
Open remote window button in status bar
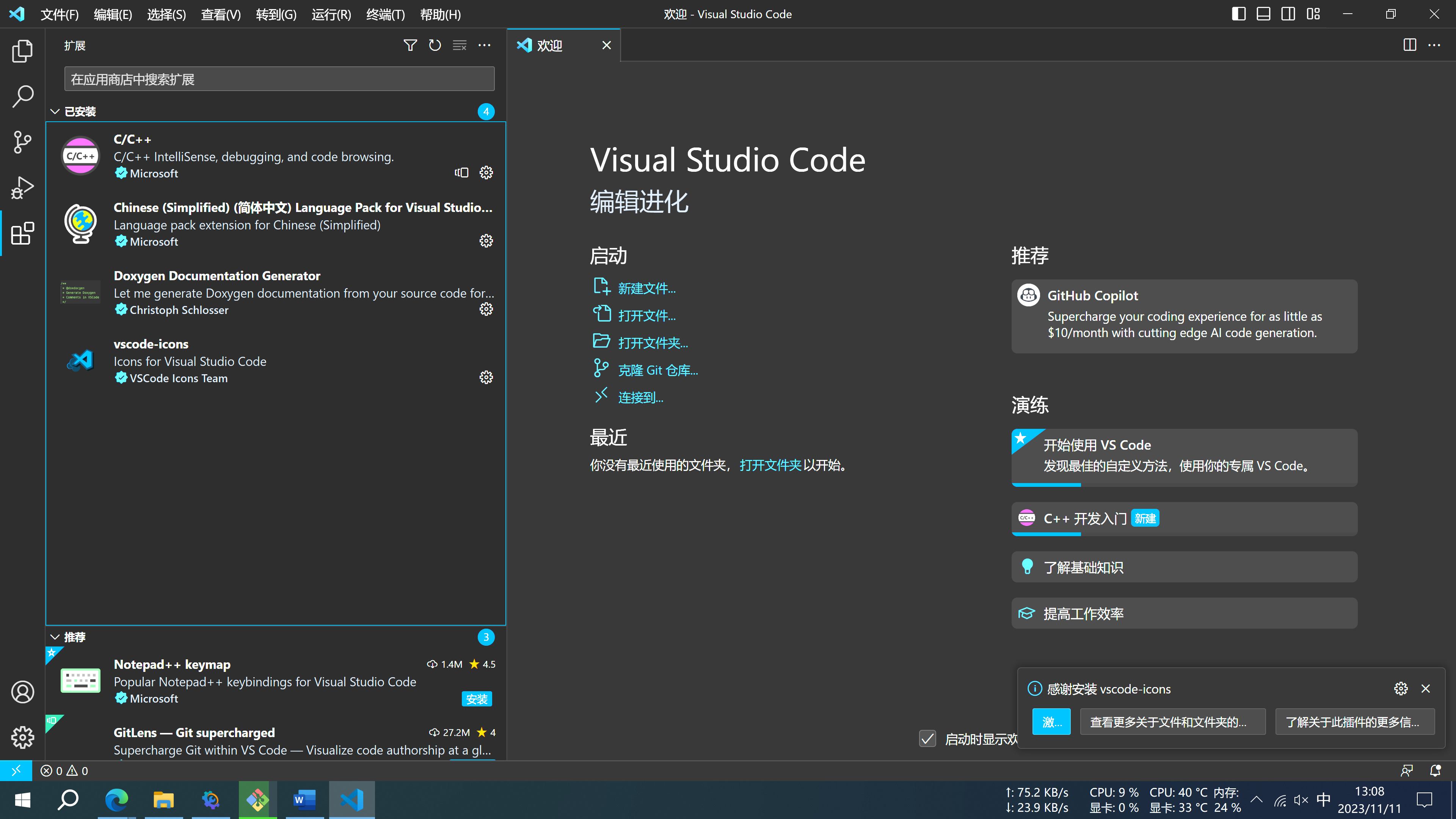pos(16,770)
